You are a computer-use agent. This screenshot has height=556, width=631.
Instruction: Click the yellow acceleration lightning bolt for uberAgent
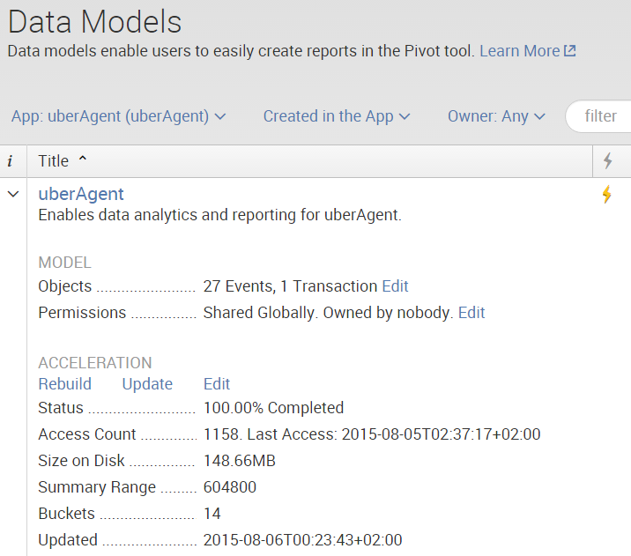[x=607, y=194]
